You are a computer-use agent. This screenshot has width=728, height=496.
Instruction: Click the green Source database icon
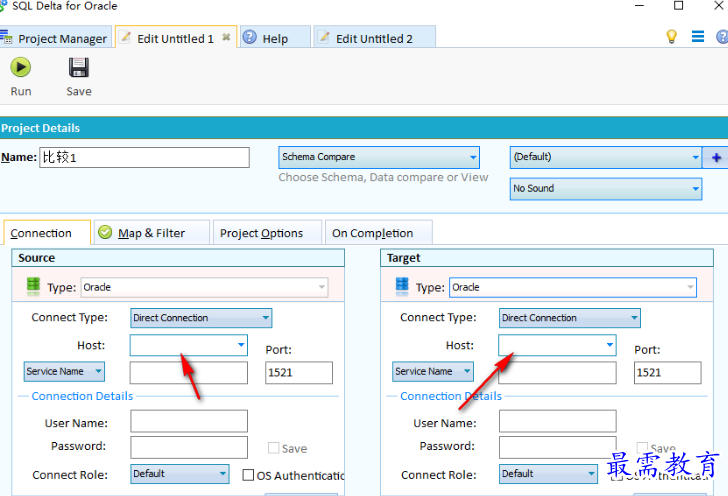[33, 286]
